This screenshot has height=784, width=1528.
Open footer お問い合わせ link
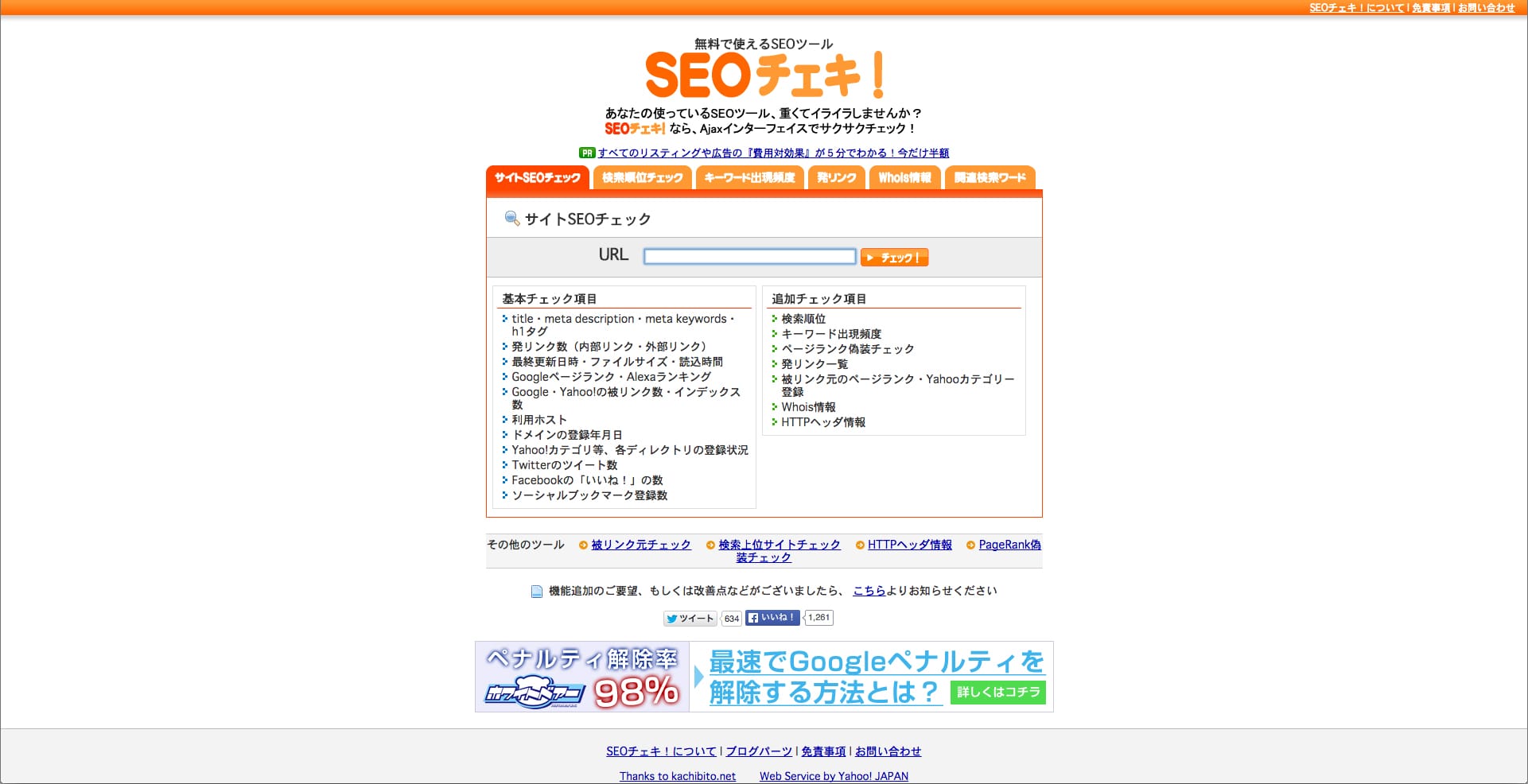(888, 751)
